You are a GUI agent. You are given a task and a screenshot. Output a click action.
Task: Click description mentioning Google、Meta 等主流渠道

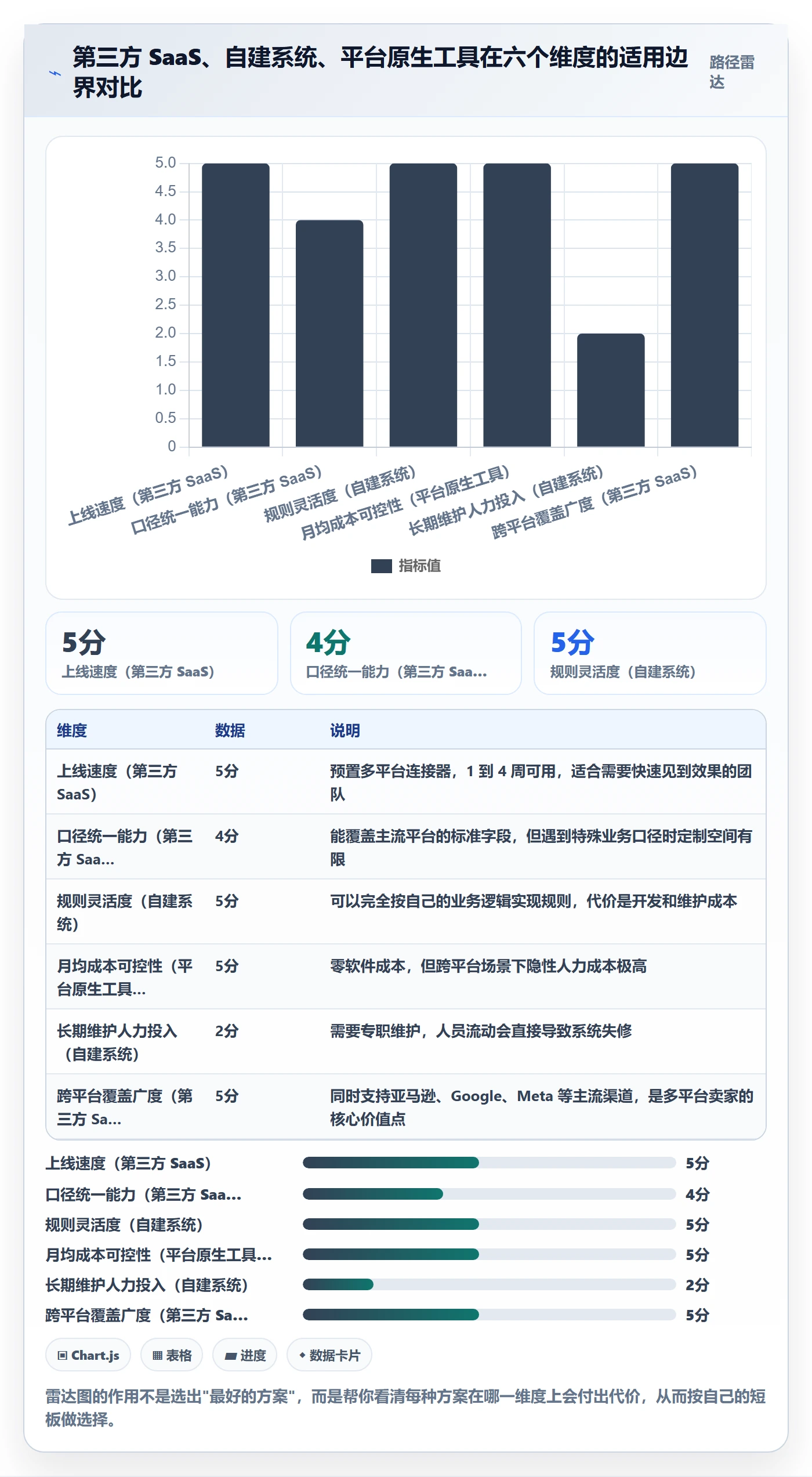[542, 1107]
